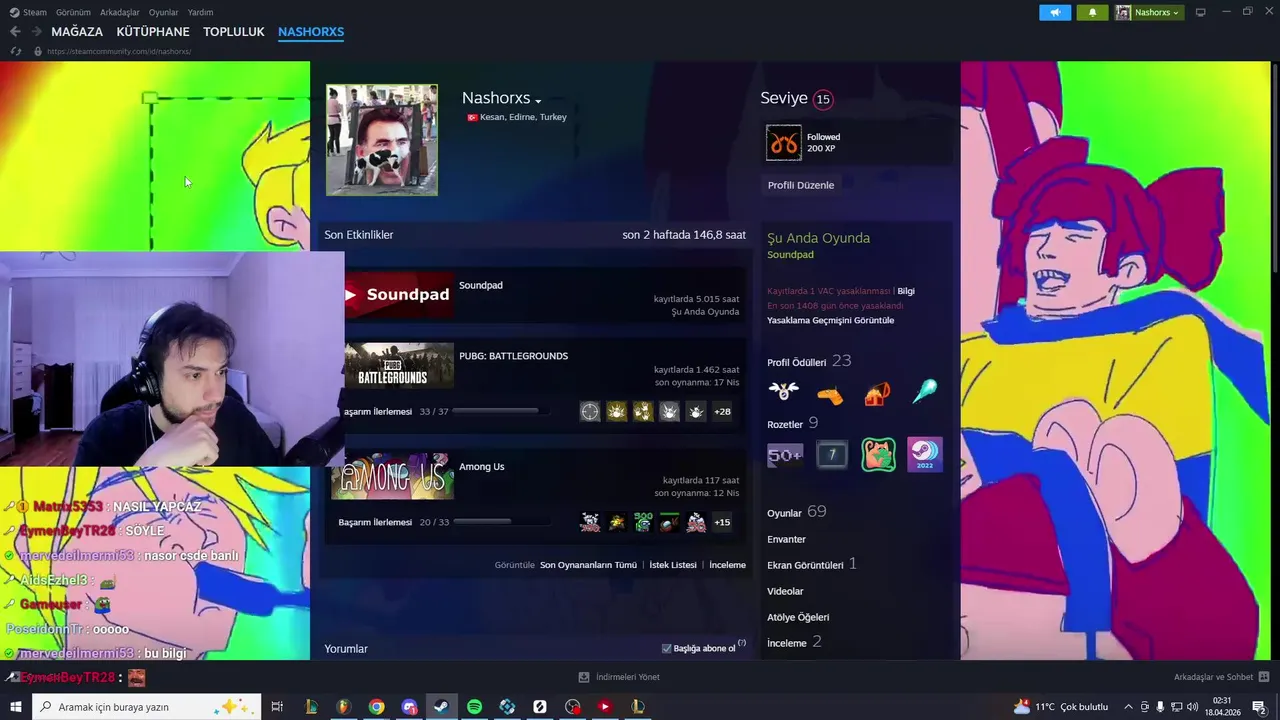This screenshot has width=1280, height=720.
Task: Switch to the KÜTÜPHANE tab
Action: click(x=153, y=32)
